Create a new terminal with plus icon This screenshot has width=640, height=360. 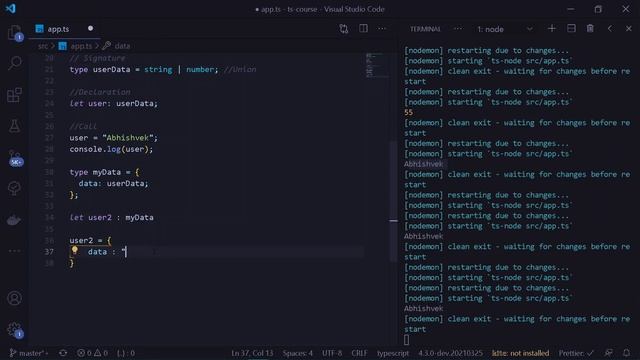pos(551,29)
